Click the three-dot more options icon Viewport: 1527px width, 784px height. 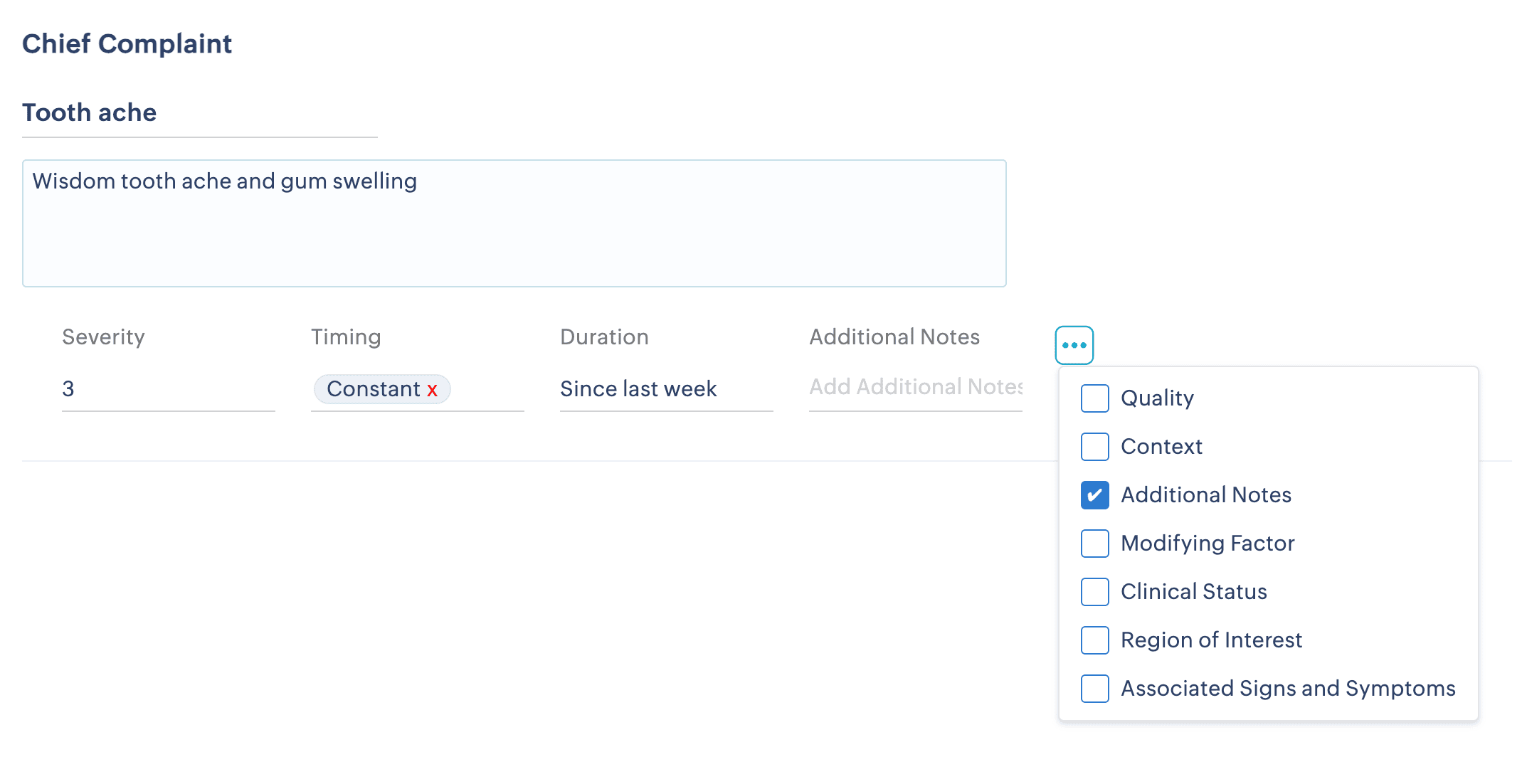tap(1074, 345)
